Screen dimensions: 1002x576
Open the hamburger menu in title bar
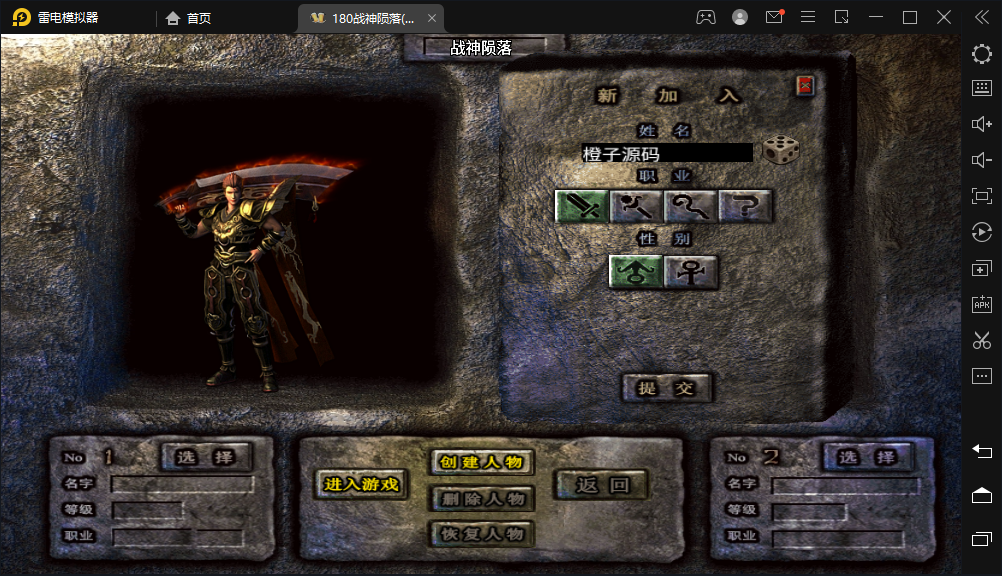tap(808, 17)
